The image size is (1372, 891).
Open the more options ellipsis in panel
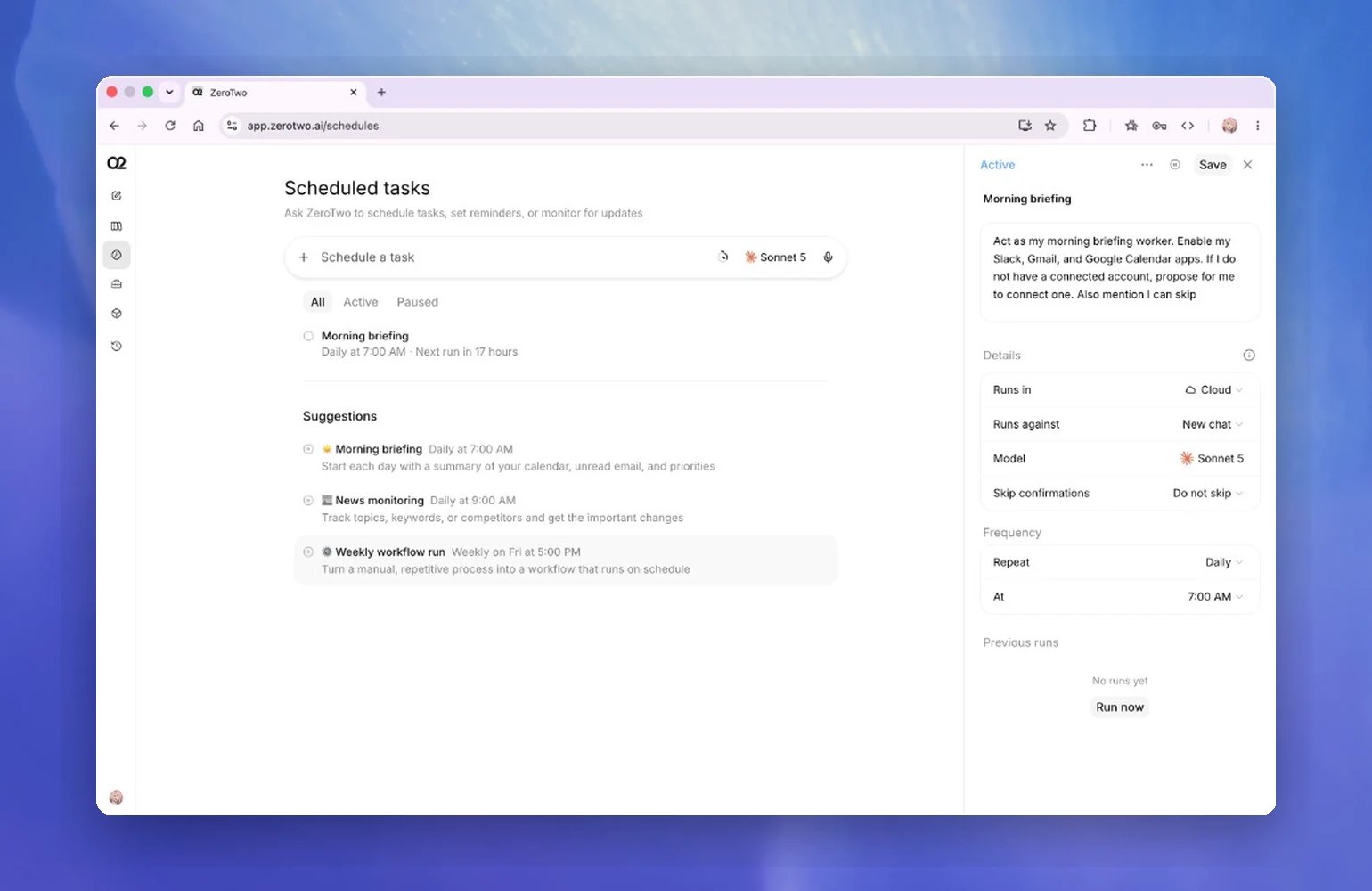pos(1147,165)
